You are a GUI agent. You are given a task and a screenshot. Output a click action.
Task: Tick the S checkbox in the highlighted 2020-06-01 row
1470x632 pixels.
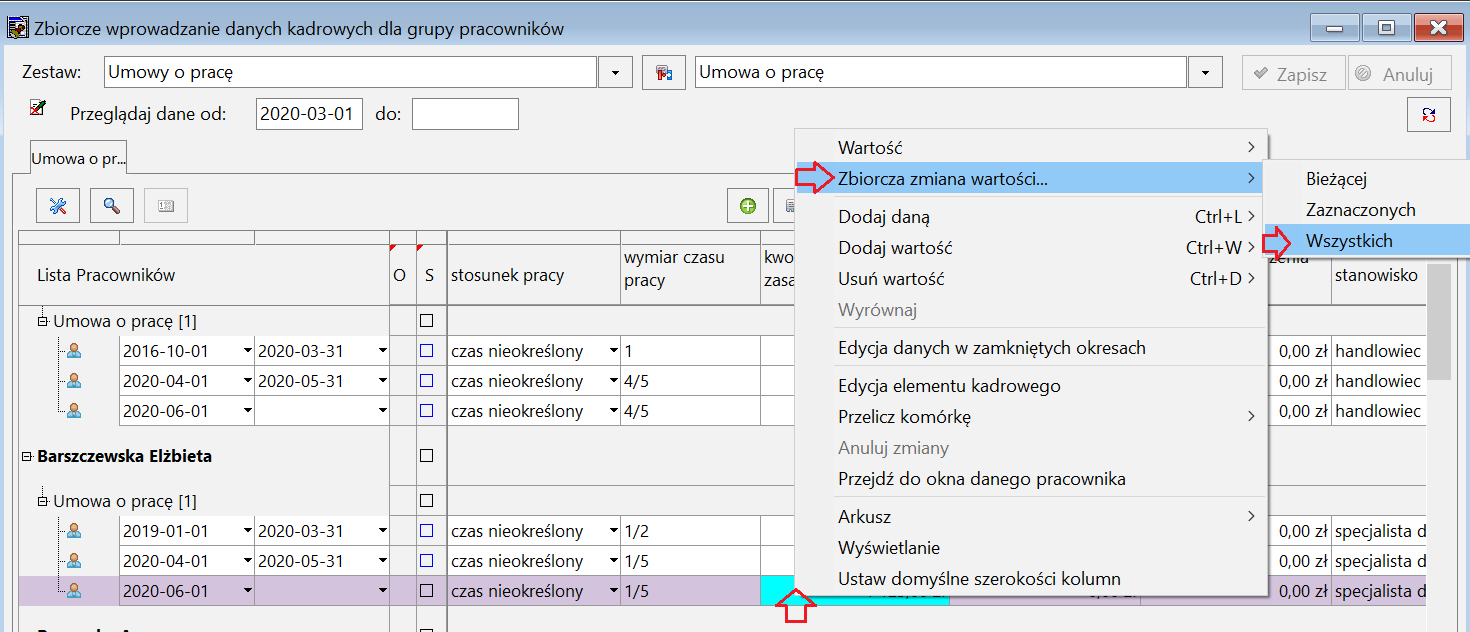[427, 591]
